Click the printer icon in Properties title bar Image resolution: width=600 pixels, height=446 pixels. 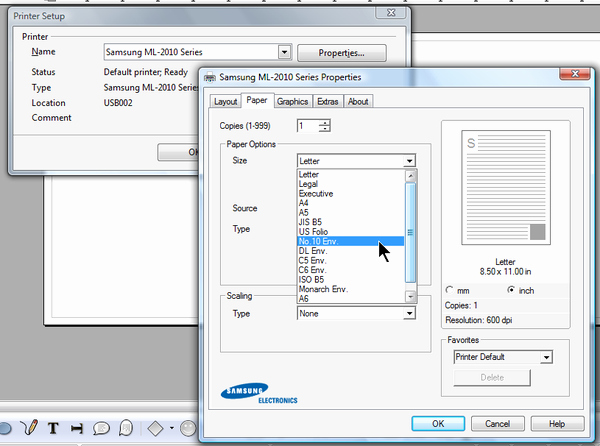point(210,77)
